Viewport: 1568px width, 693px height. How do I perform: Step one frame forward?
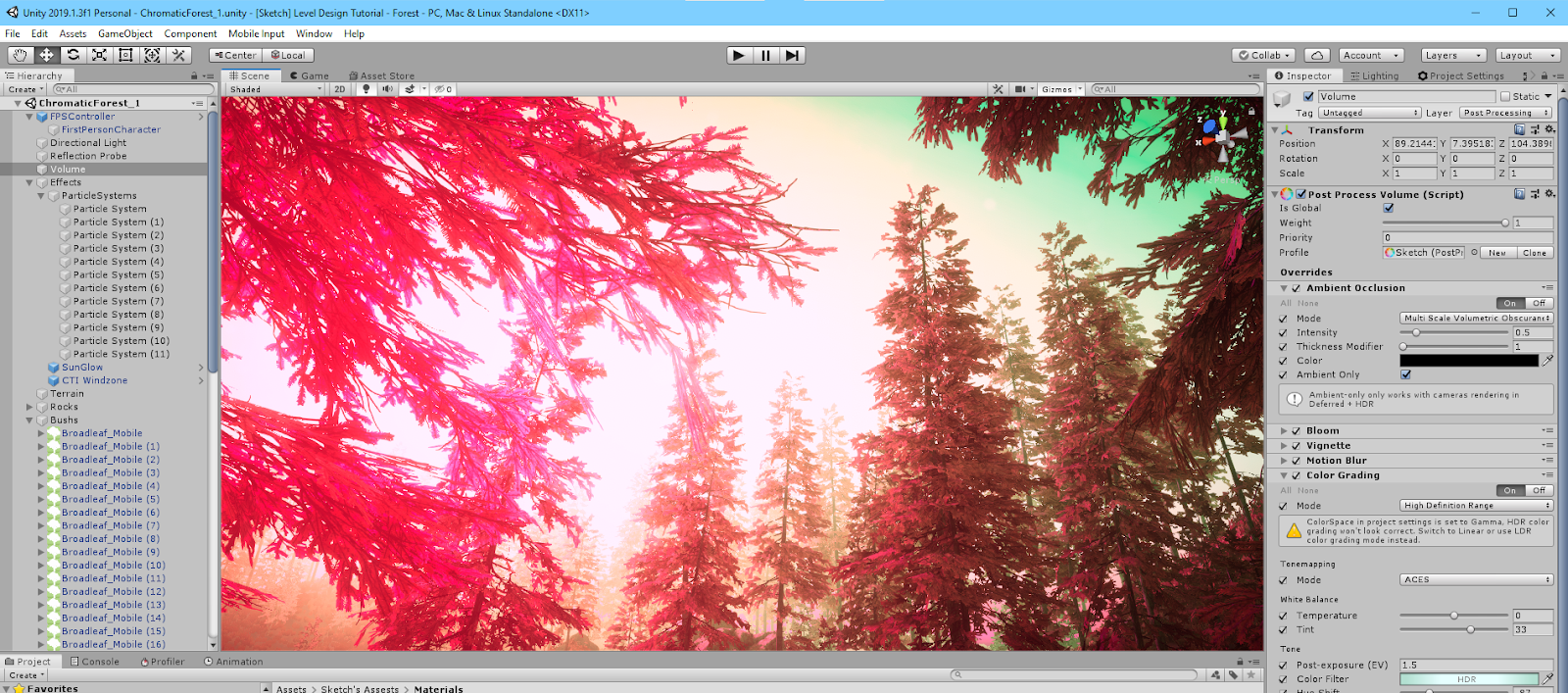(x=792, y=55)
